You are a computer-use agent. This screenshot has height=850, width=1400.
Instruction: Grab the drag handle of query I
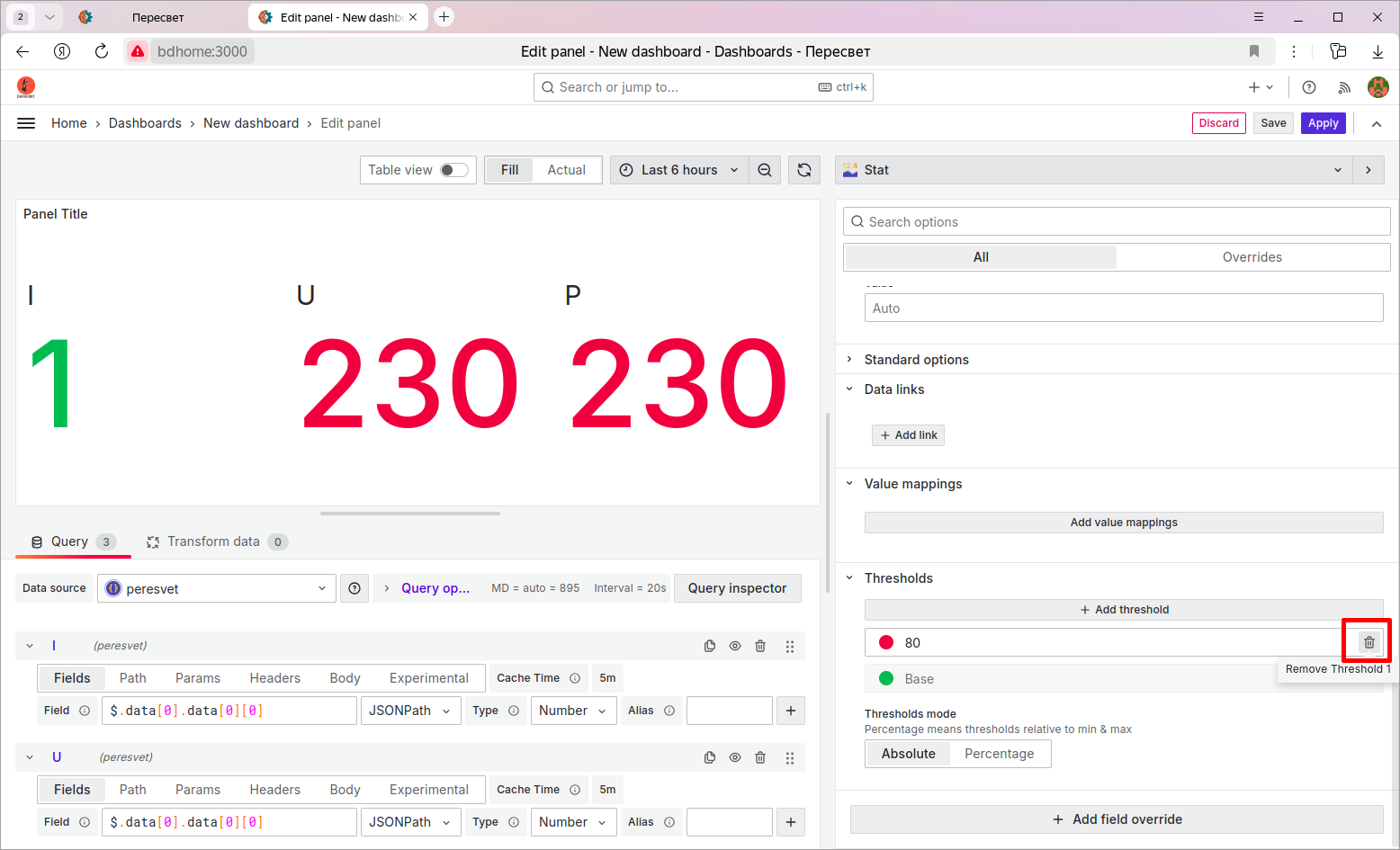pos(789,646)
